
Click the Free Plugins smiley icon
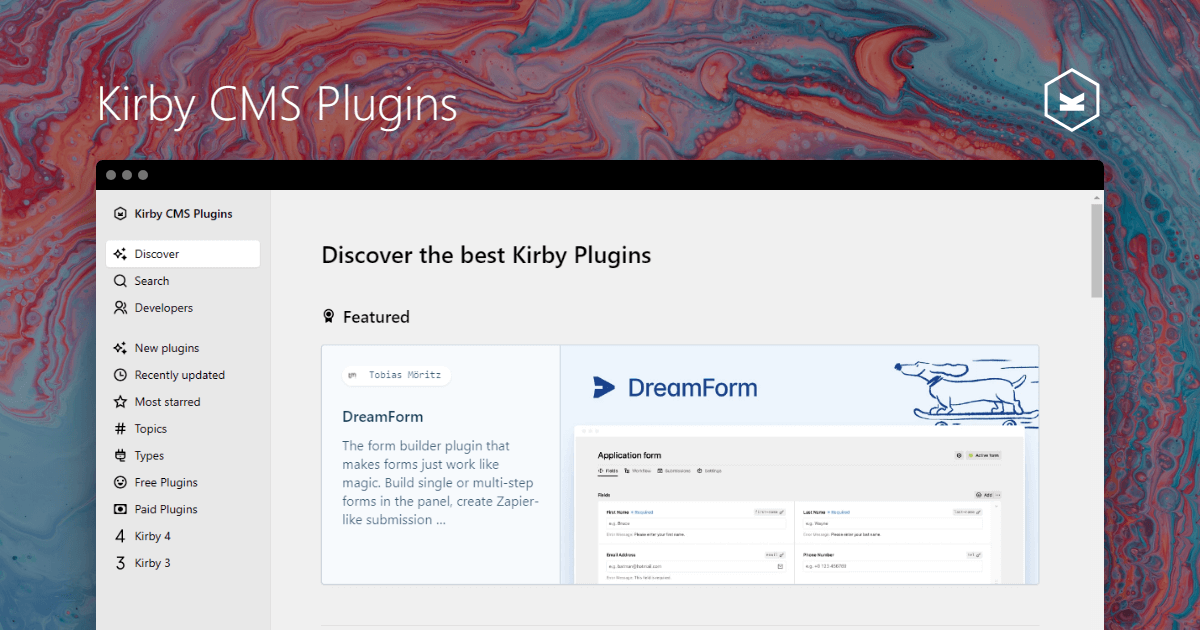pyautogui.click(x=122, y=482)
